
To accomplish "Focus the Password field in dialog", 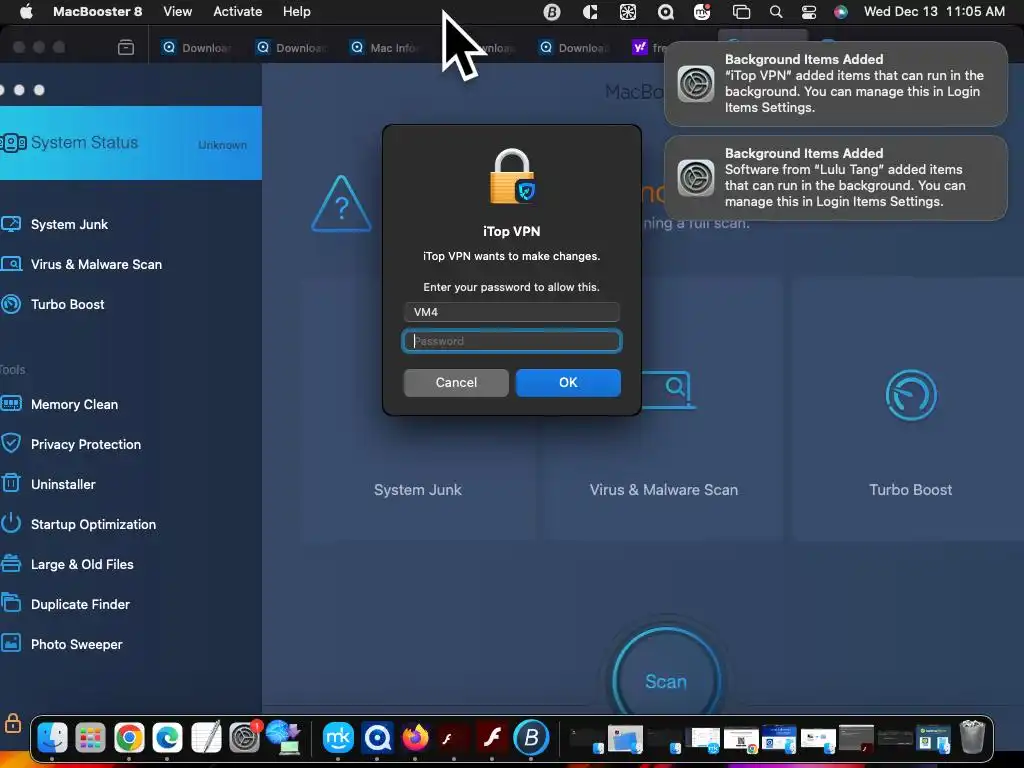I will [512, 341].
